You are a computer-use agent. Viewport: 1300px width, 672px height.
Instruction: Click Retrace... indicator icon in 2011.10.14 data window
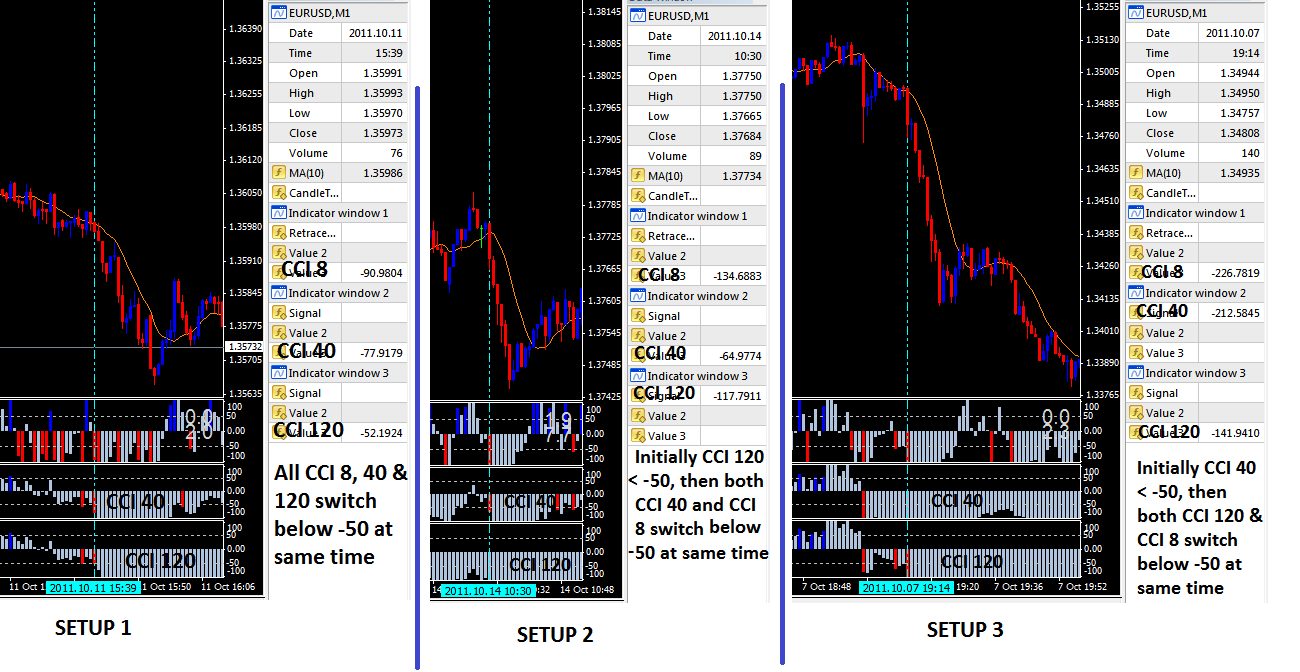[637, 236]
